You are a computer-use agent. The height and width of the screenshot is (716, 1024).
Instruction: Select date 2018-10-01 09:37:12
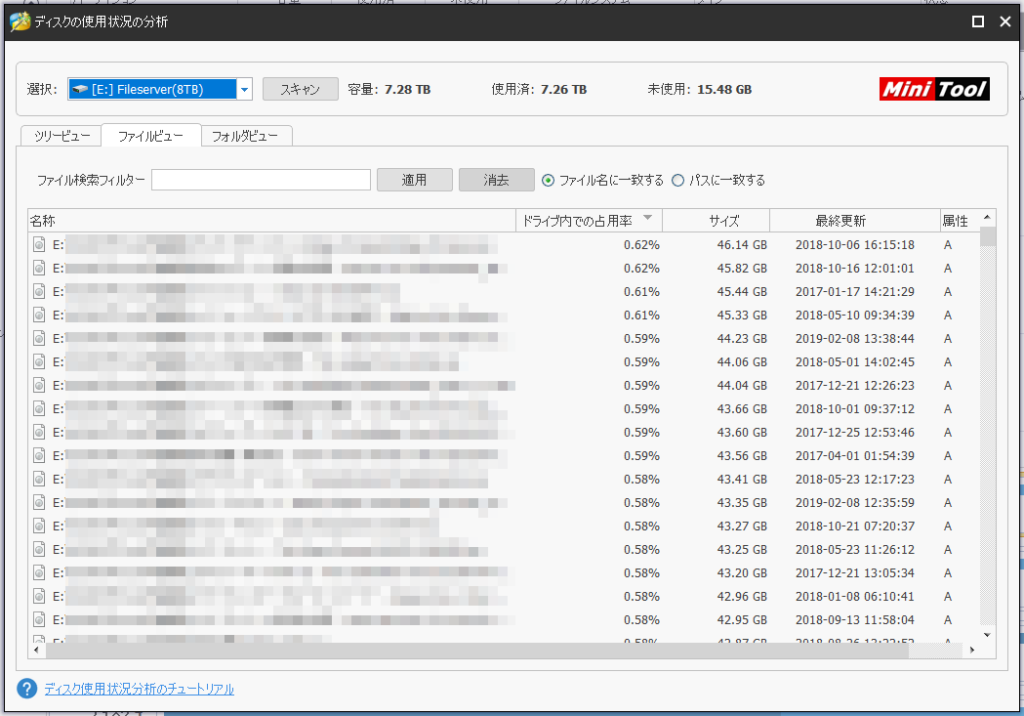pyautogui.click(x=855, y=409)
